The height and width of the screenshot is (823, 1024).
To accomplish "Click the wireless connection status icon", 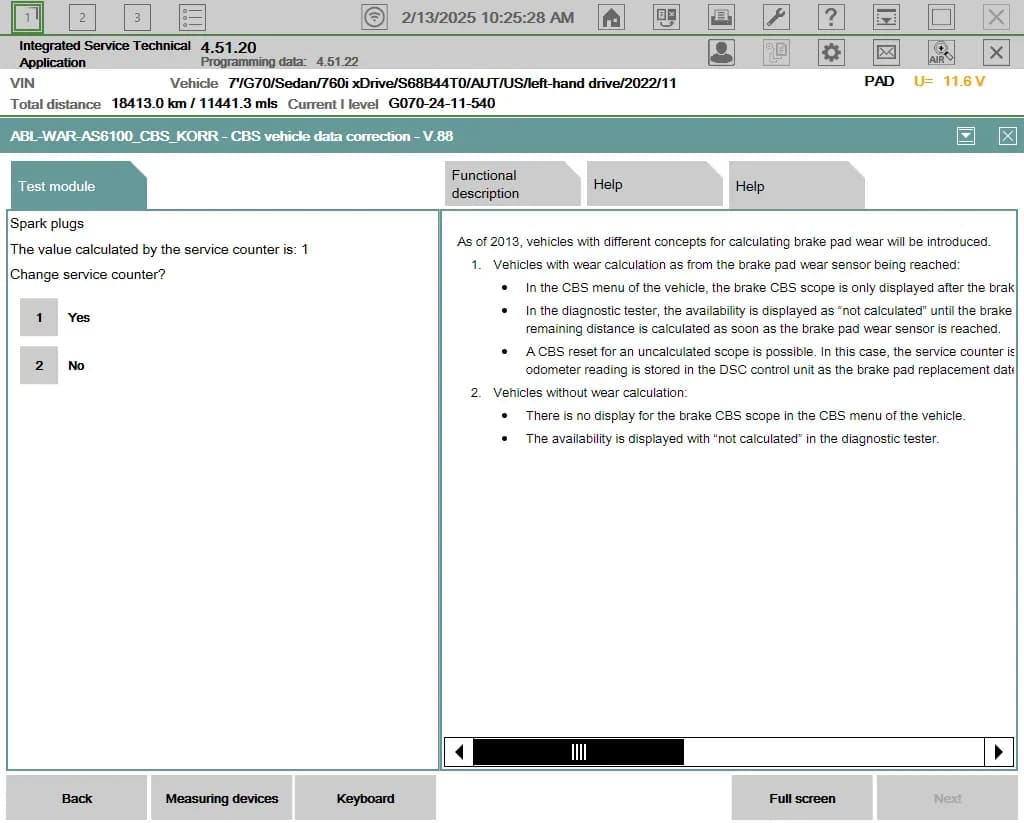I will 374,17.
